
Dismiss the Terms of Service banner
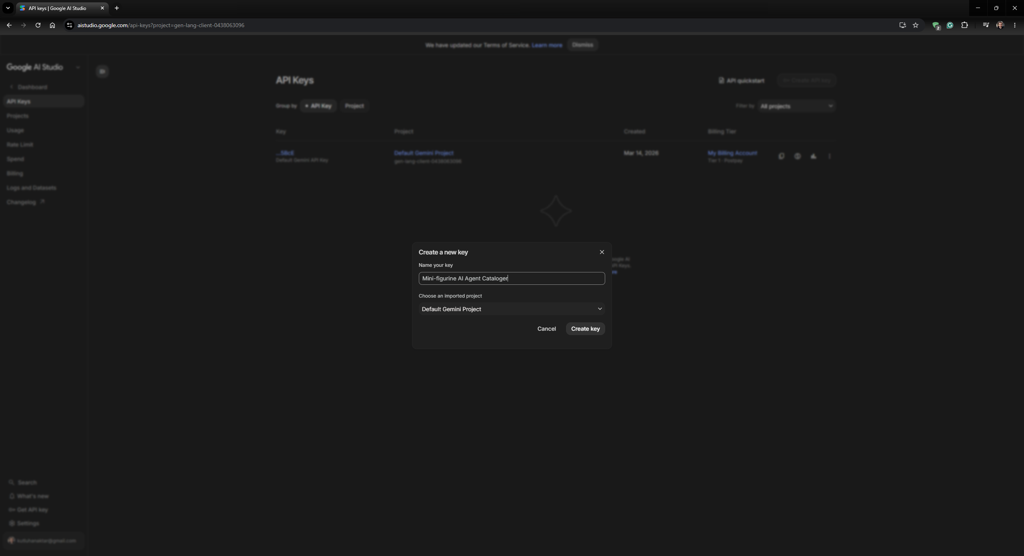point(583,45)
